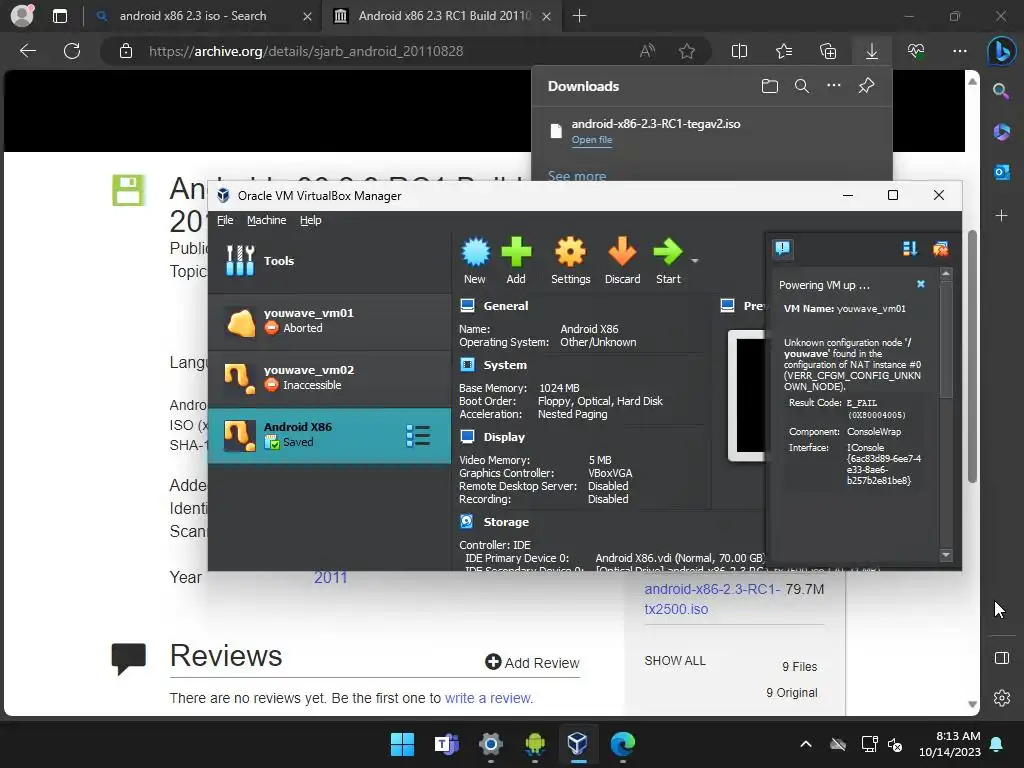Open VirtualBox from taskbar
Image resolution: width=1024 pixels, height=768 pixels.
tap(577, 744)
